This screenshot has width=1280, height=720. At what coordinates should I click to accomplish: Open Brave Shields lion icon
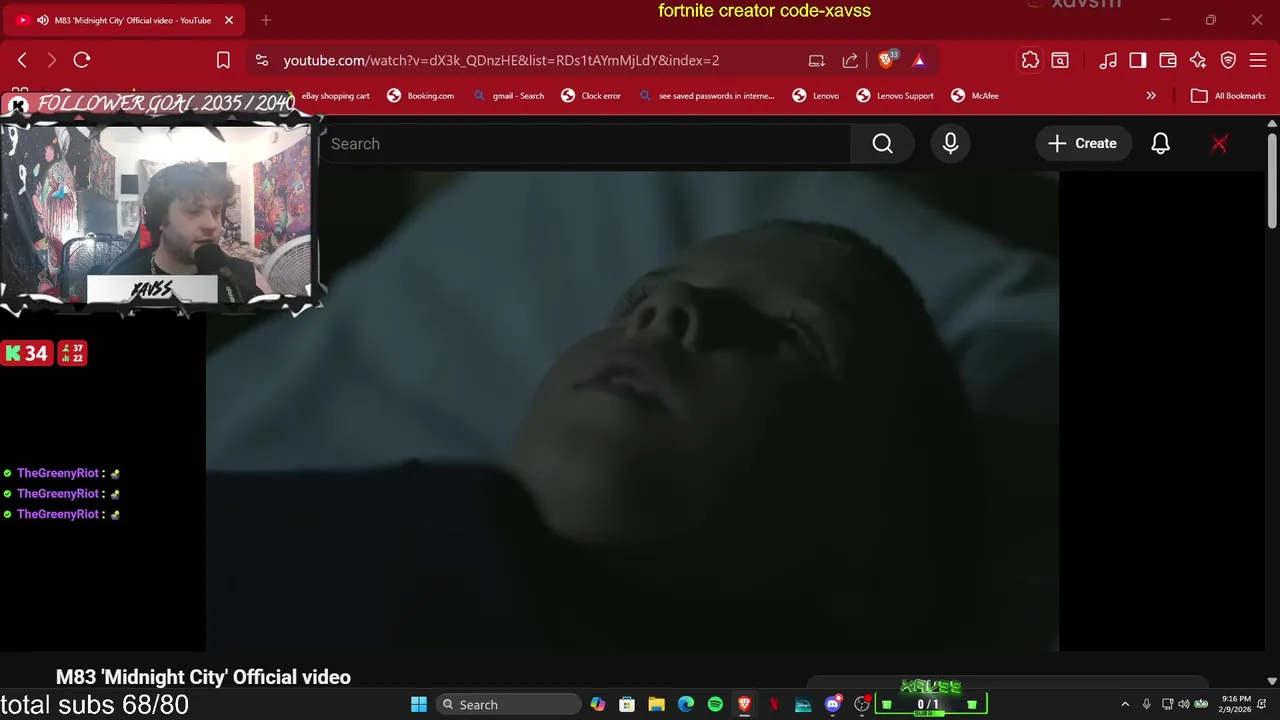tap(886, 60)
